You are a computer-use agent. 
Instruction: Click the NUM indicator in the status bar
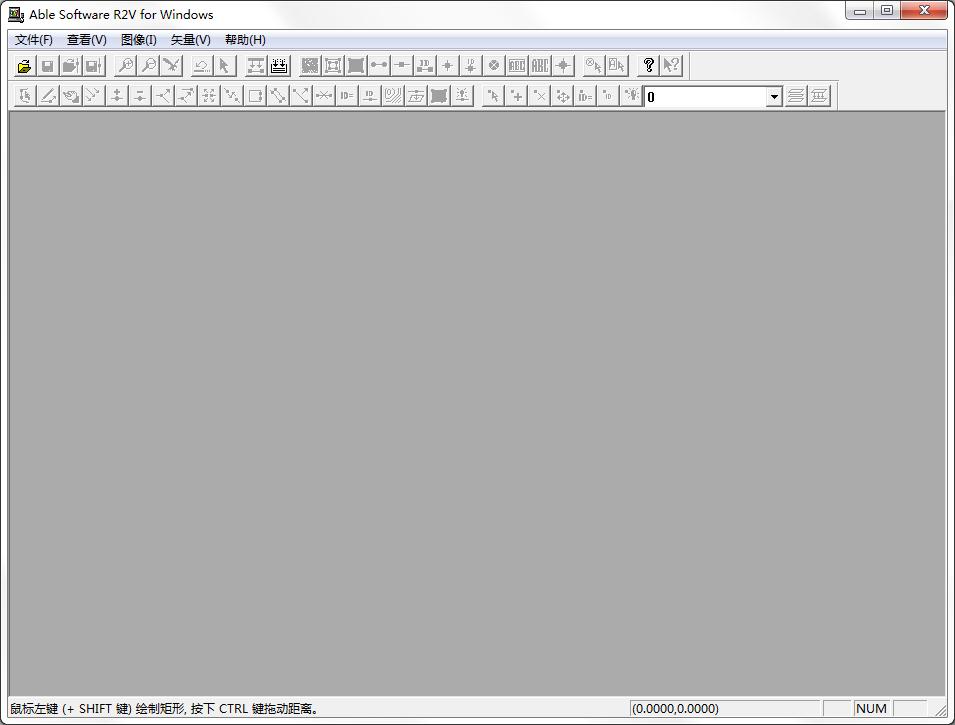[871, 707]
